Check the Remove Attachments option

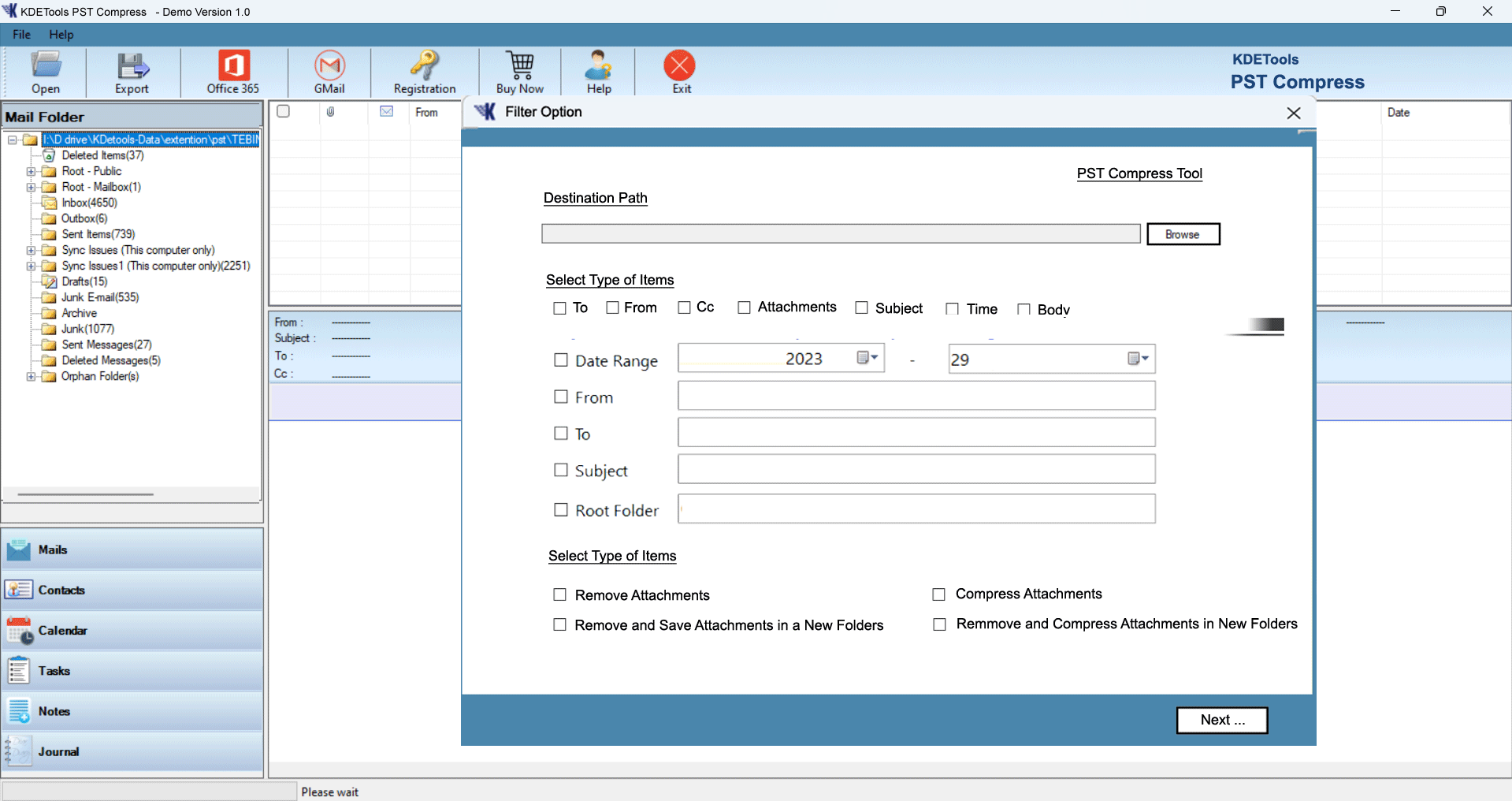click(x=560, y=594)
